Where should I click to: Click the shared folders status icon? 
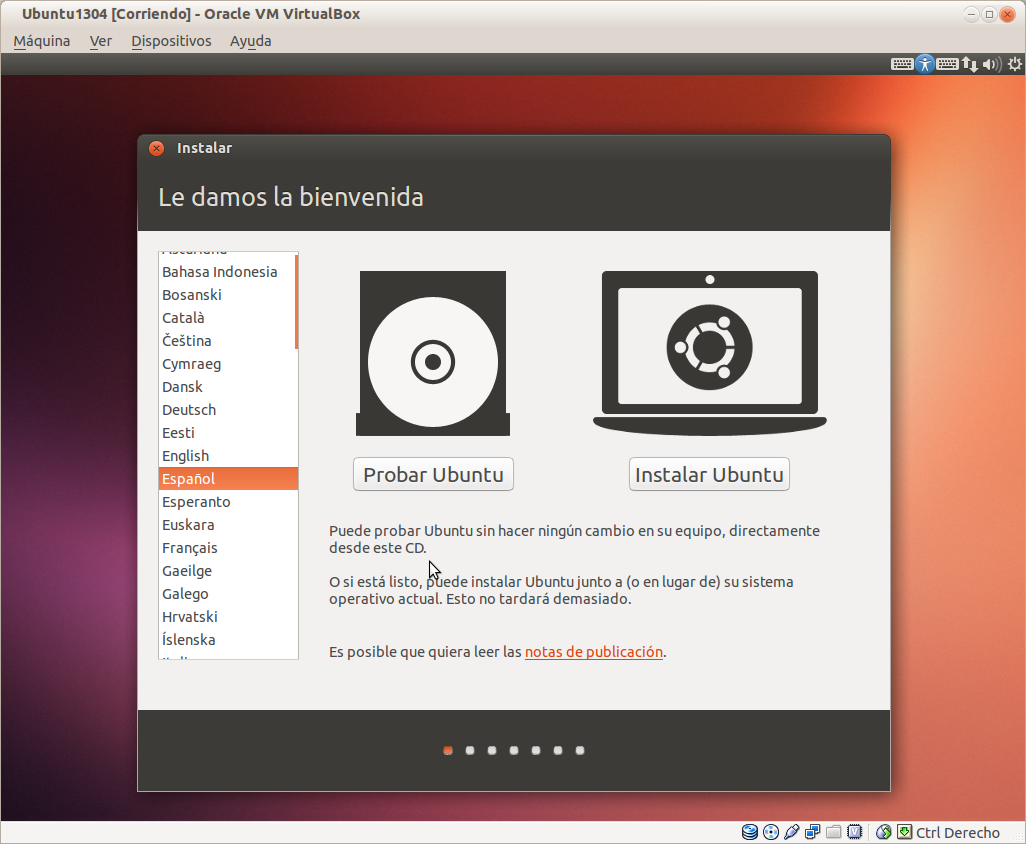834,832
